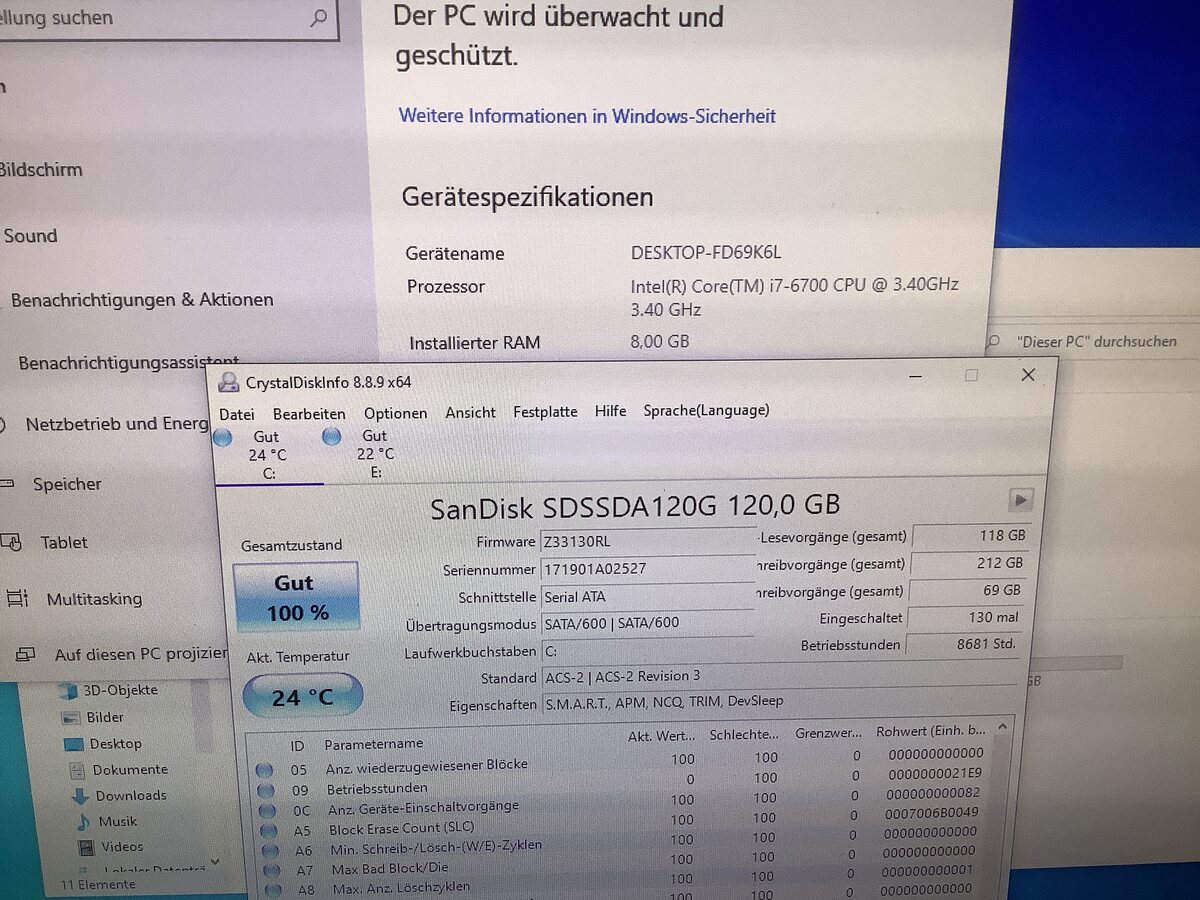Click status orb of attribute 05 row
Screen dimensions: 1200x900
point(264,770)
